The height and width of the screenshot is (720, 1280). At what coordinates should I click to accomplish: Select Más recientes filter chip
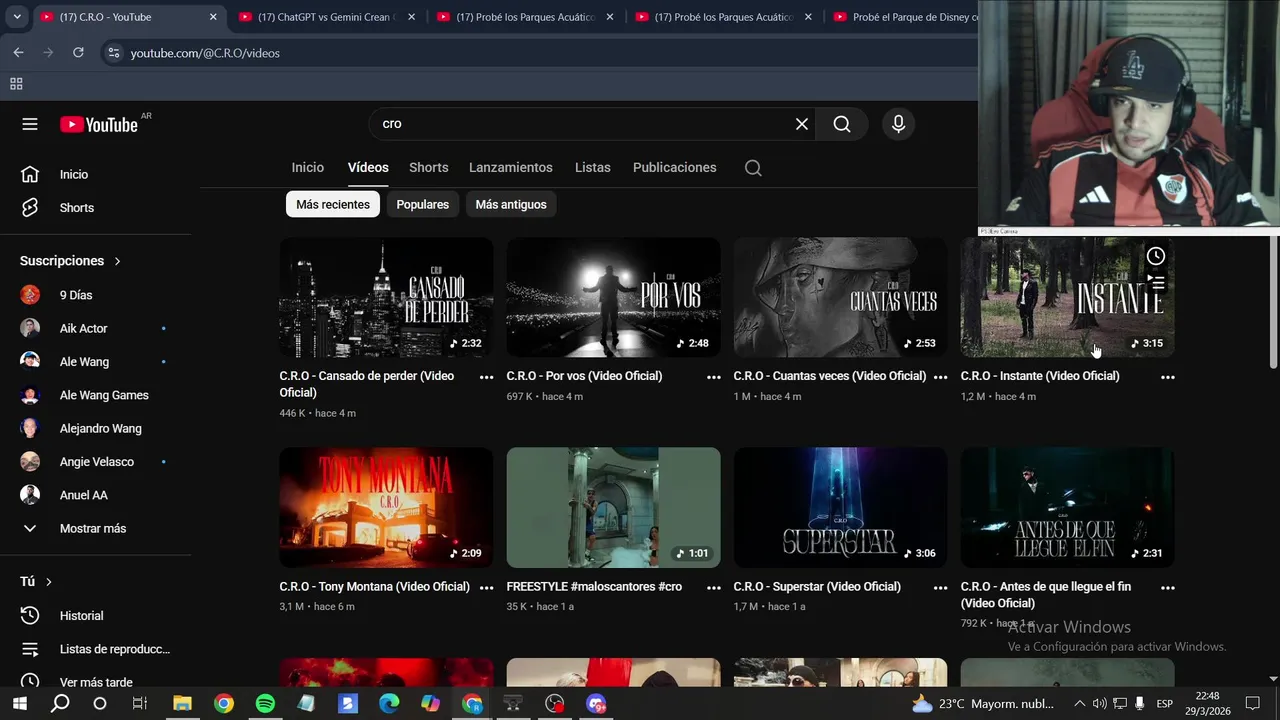(333, 204)
